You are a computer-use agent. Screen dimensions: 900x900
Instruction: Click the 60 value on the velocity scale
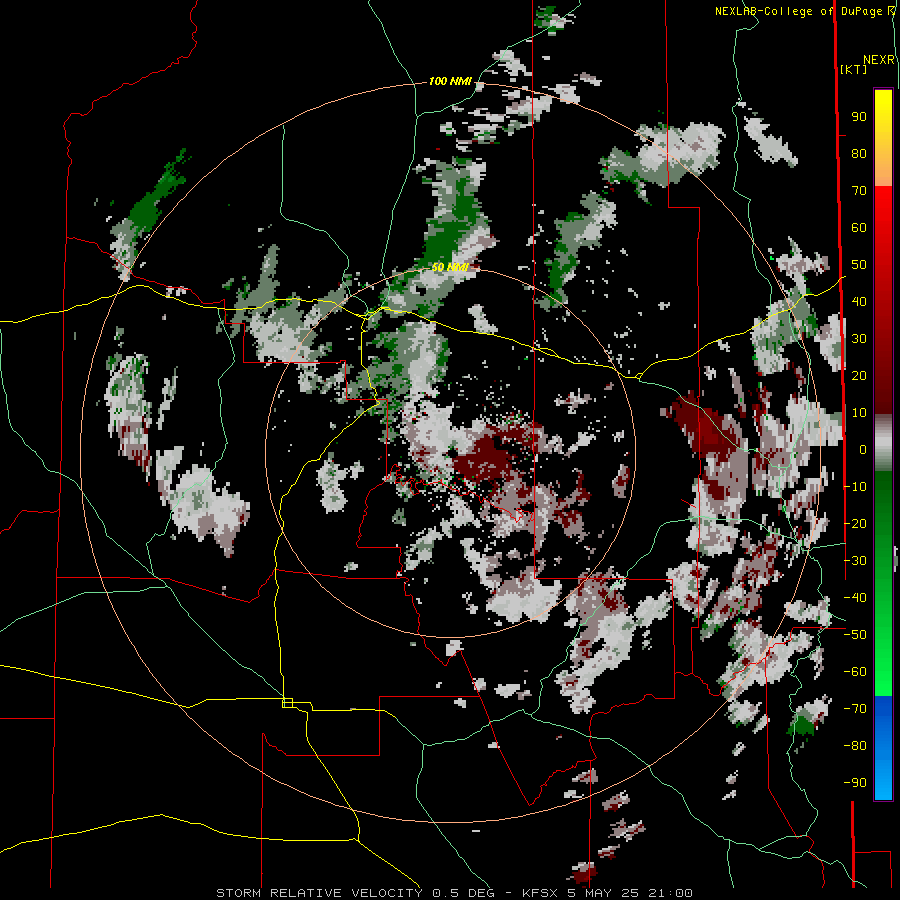[x=859, y=227]
